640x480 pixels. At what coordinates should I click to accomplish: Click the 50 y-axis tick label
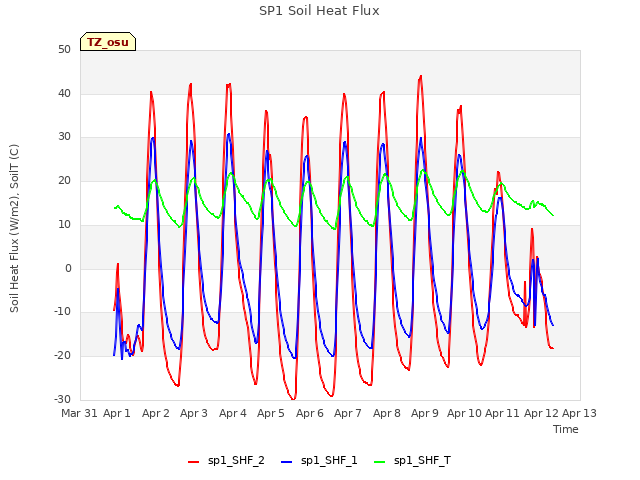click(x=64, y=50)
